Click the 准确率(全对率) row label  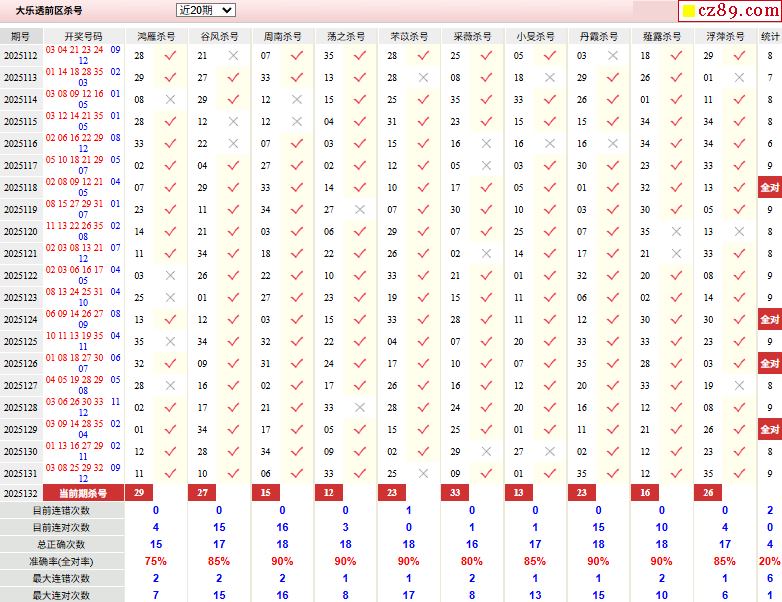click(x=62, y=561)
